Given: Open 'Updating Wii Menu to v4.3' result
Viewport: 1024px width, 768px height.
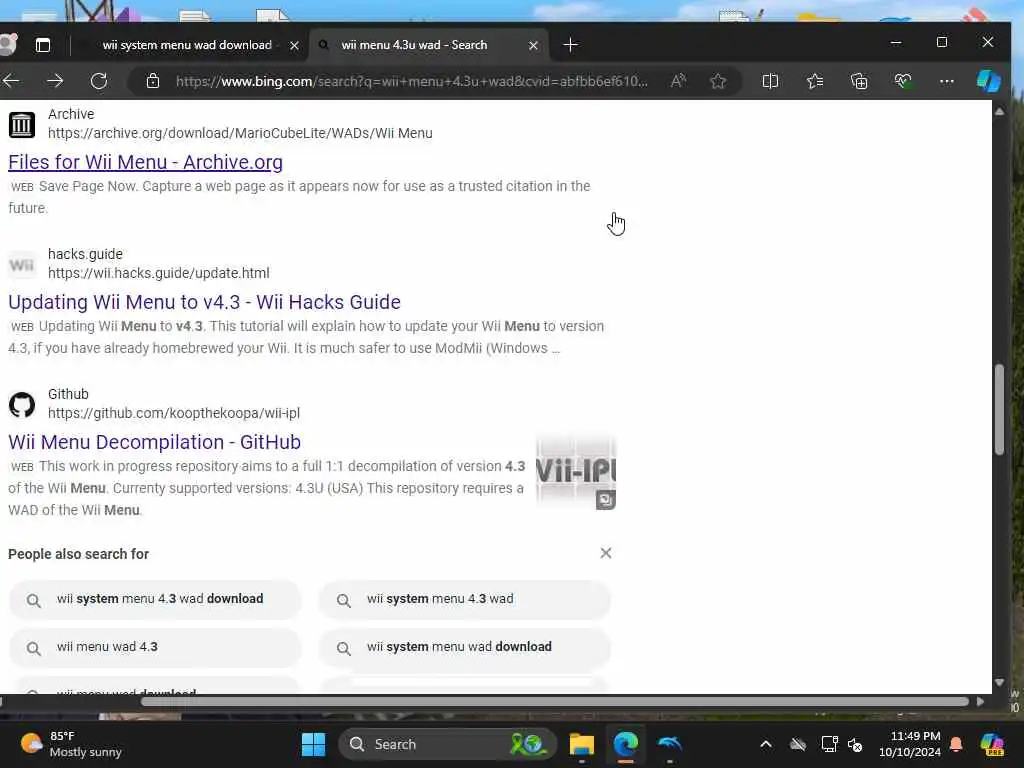Looking at the screenshot, I should pos(204,302).
